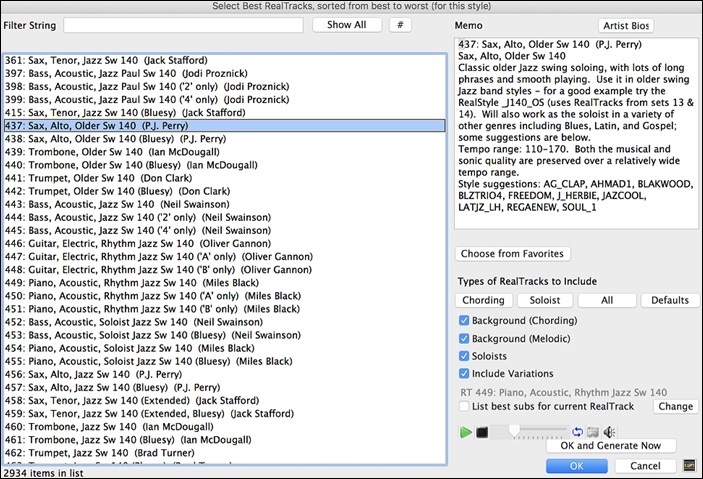The width and height of the screenshot is (703, 479).
Task: Click the folder icon beside the loop button
Action: pyautogui.click(x=592, y=432)
